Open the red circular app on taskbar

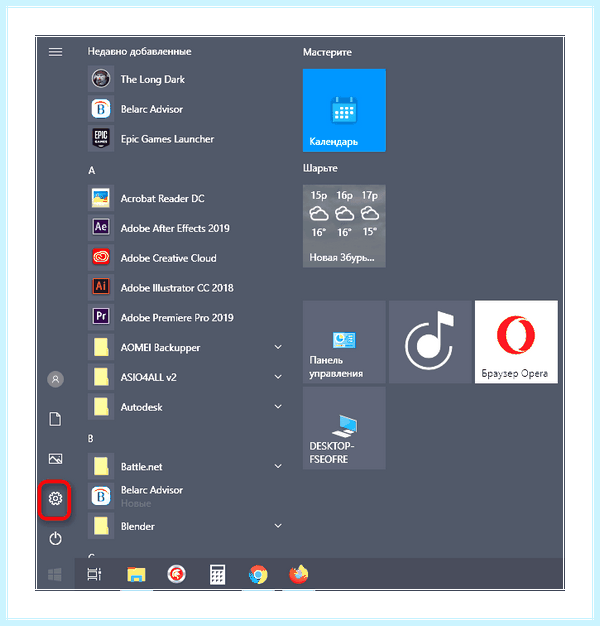[x=176, y=574]
